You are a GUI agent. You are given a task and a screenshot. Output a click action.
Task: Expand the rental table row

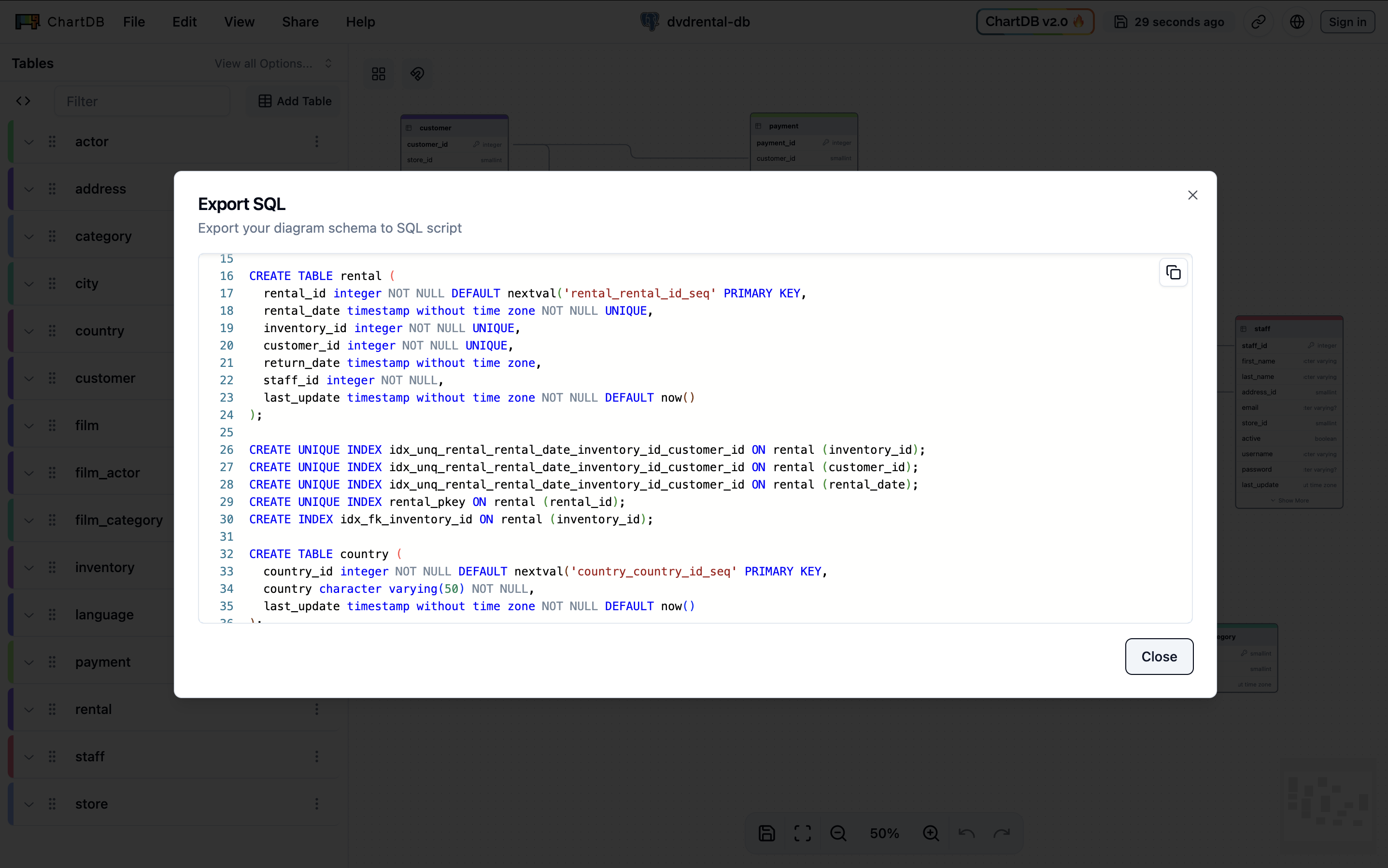pyautogui.click(x=28, y=710)
